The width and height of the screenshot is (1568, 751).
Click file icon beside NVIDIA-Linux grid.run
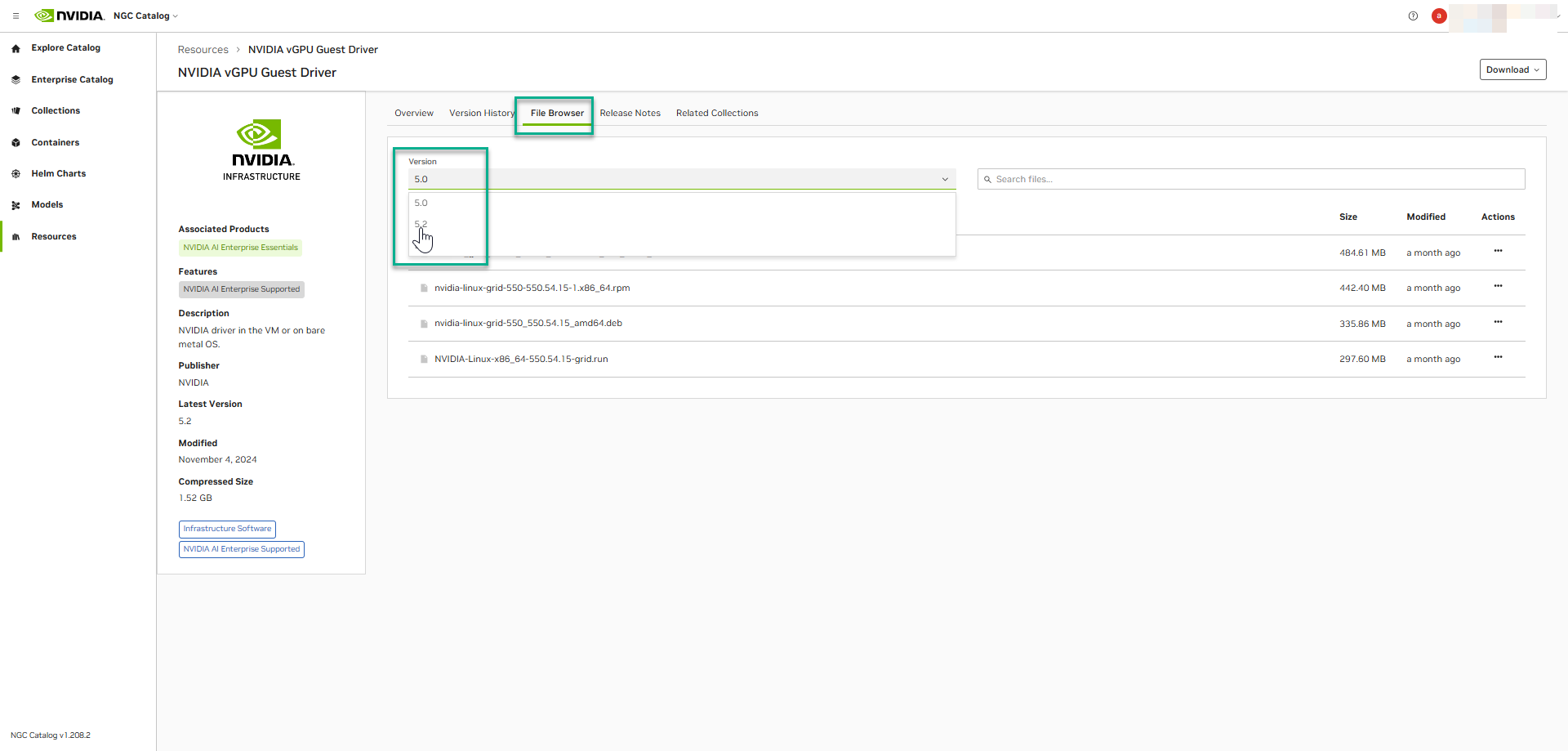pos(424,360)
